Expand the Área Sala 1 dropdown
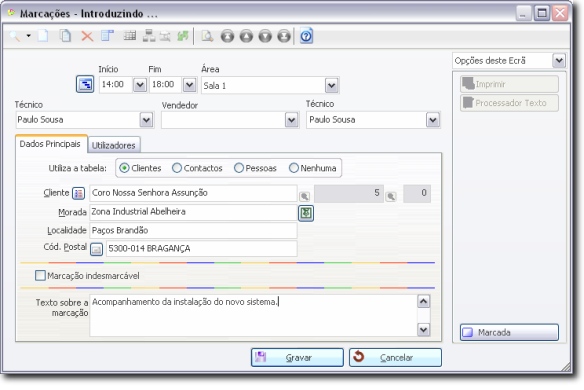This screenshot has height=390, width=584. (331, 86)
